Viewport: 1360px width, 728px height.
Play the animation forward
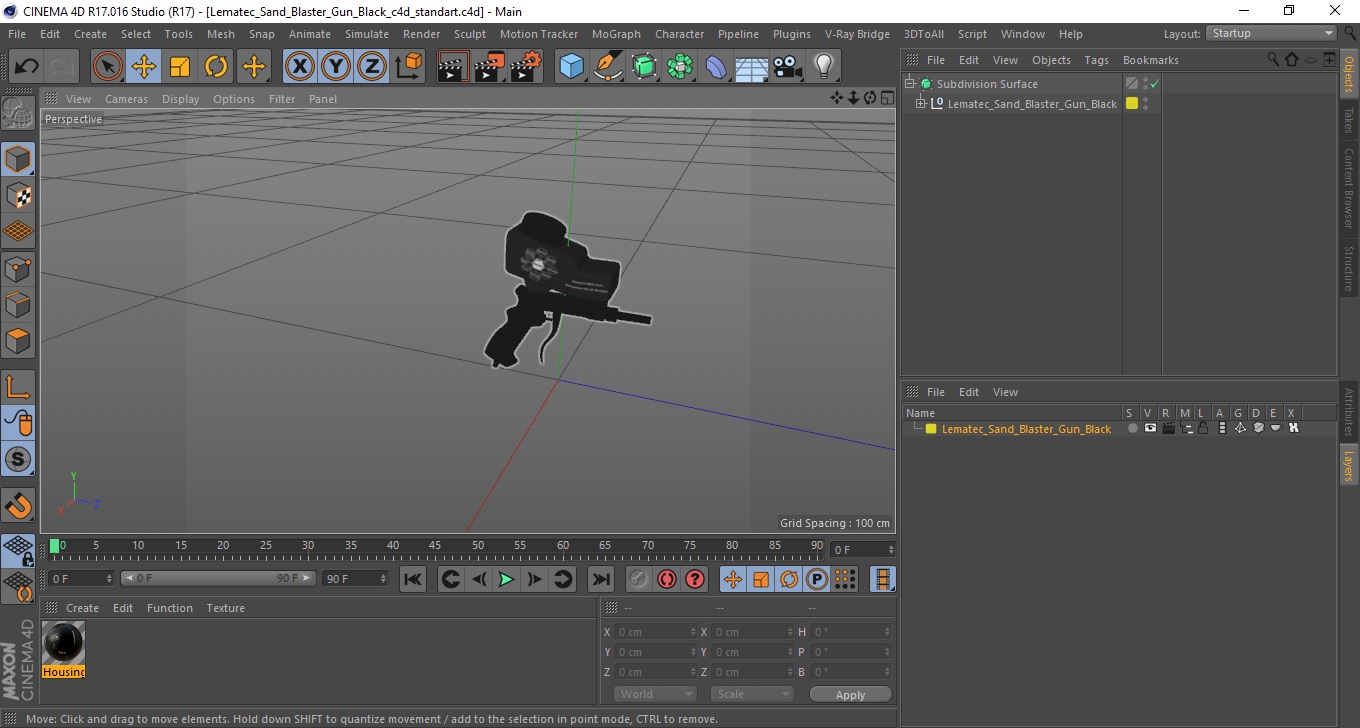pyautogui.click(x=507, y=579)
